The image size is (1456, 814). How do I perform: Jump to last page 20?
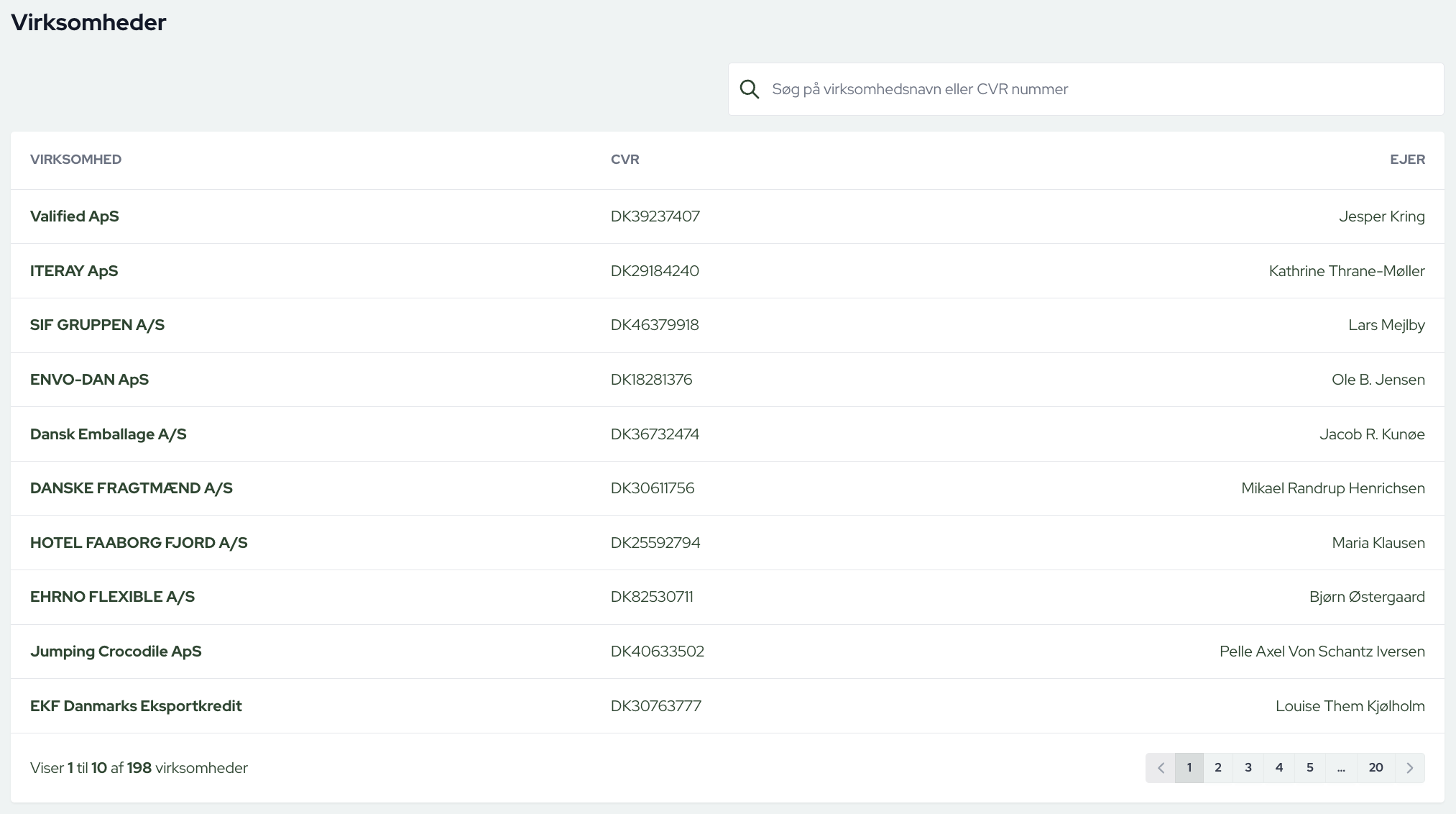click(1376, 768)
